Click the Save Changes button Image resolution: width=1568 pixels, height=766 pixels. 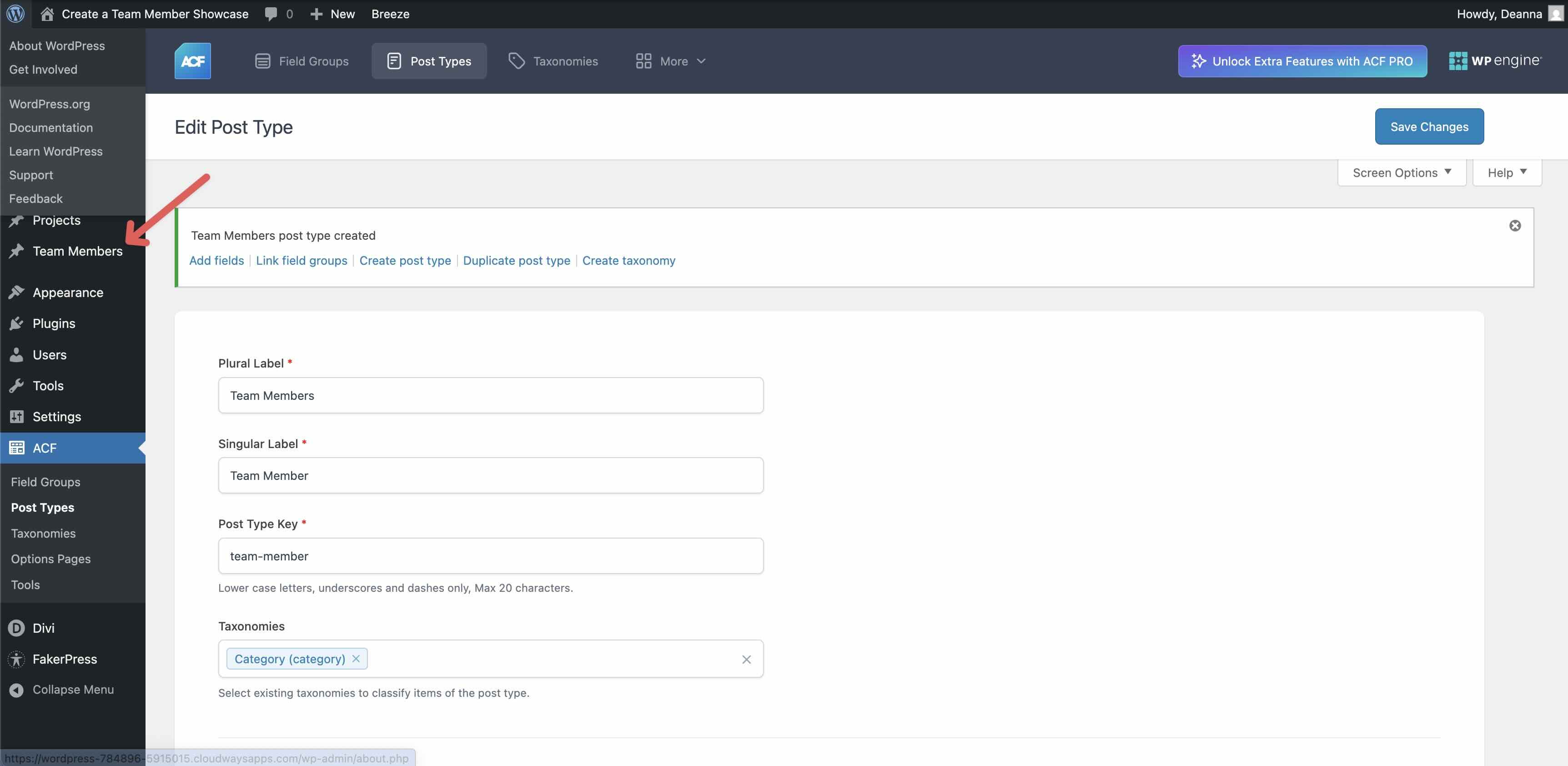click(x=1428, y=126)
